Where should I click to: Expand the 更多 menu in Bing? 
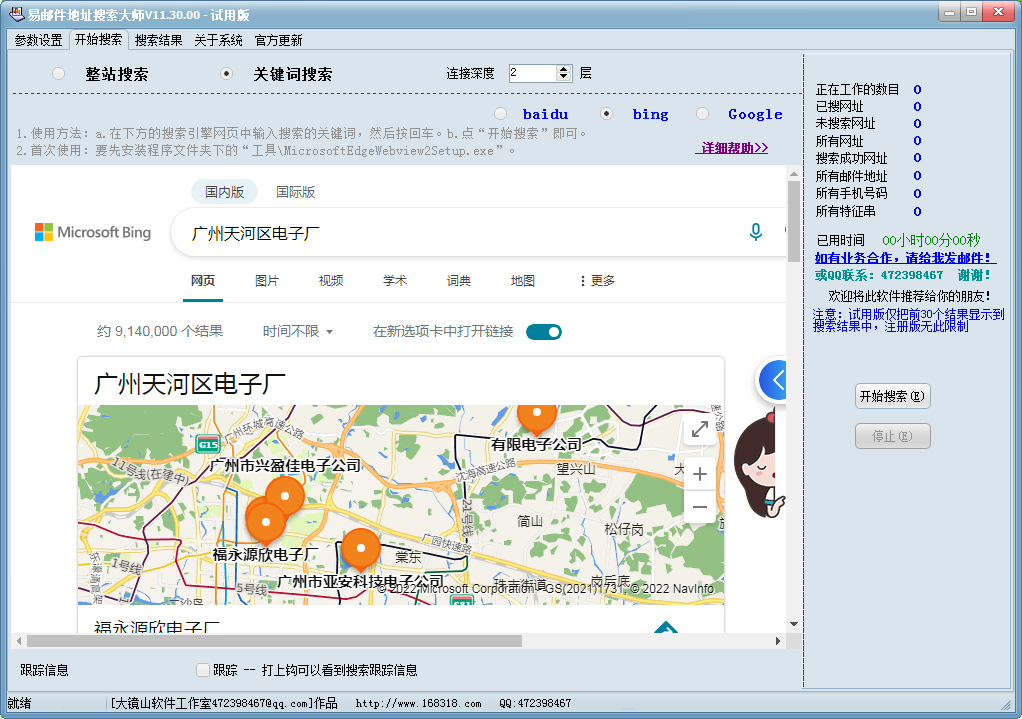(x=597, y=280)
